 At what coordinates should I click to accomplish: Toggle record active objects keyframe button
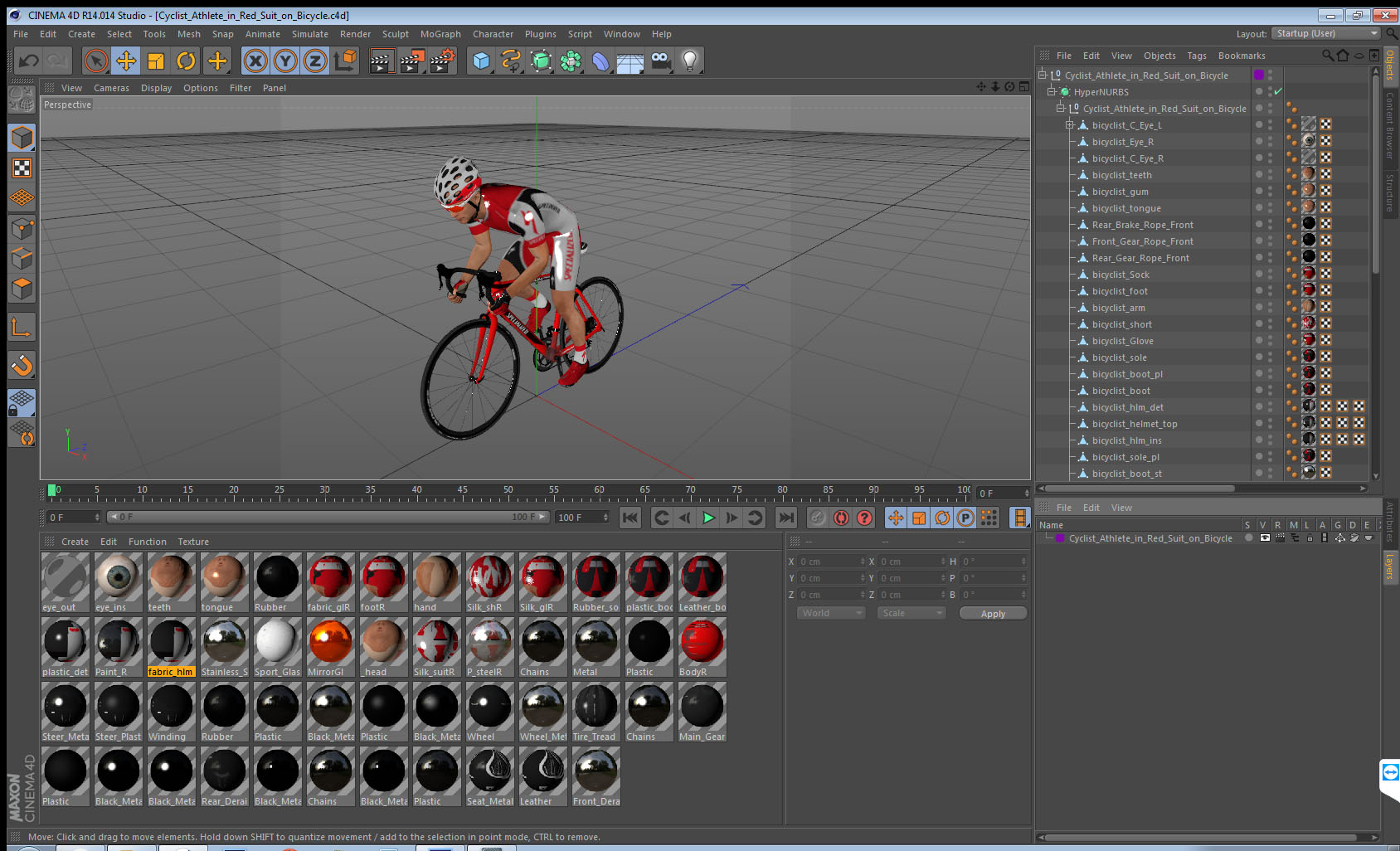click(x=818, y=518)
